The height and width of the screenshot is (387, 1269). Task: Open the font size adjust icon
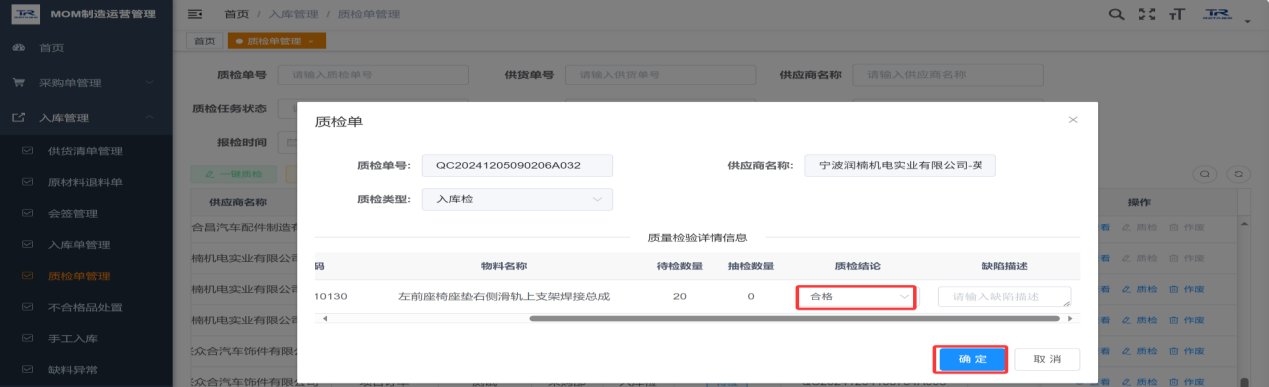pos(1177,14)
